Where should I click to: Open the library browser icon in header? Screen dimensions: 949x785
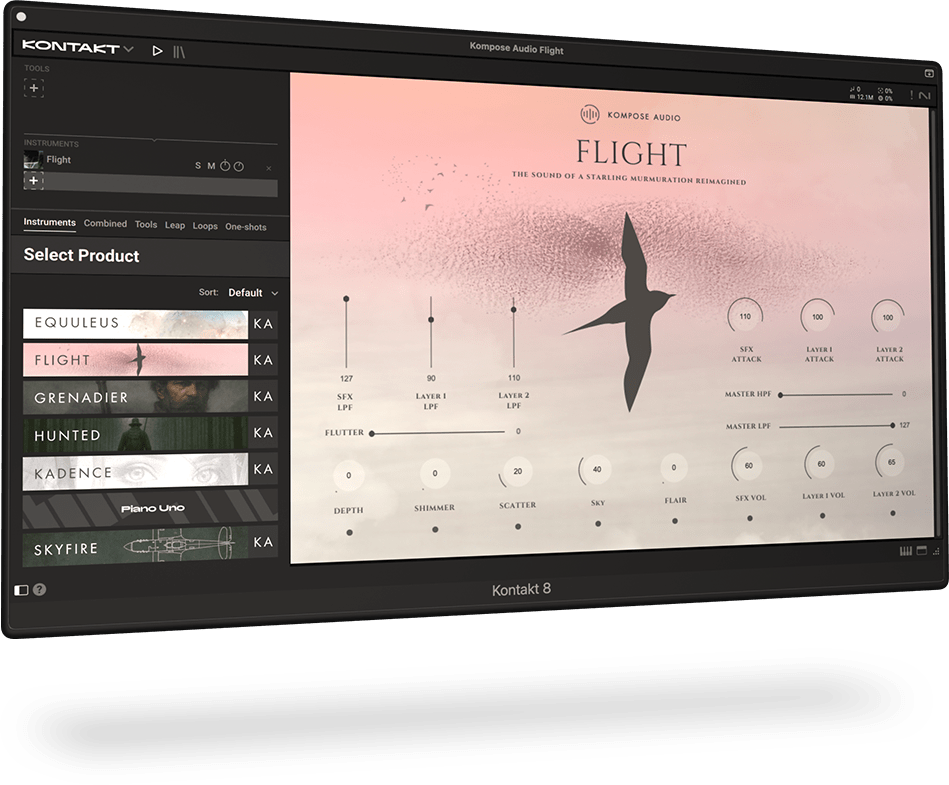[x=179, y=51]
